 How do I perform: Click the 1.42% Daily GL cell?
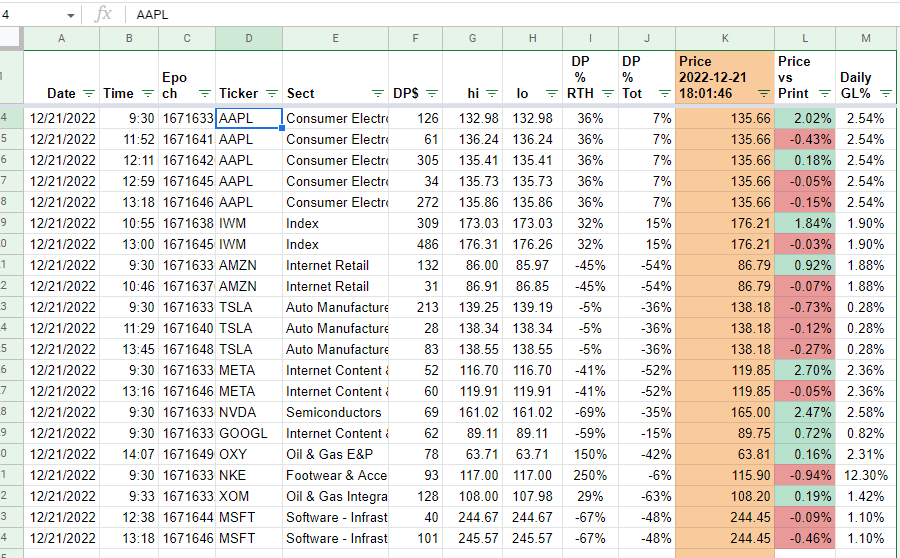pyautogui.click(x=866, y=497)
